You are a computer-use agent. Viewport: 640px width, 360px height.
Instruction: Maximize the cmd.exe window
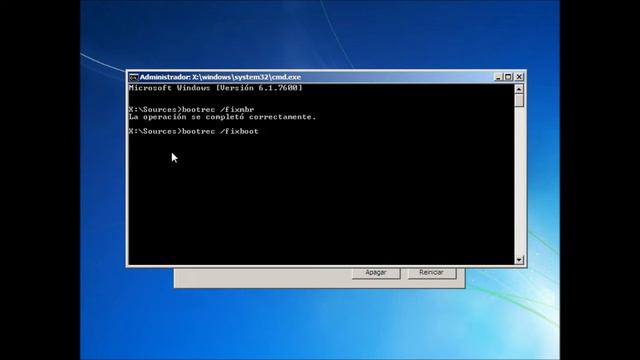508,77
